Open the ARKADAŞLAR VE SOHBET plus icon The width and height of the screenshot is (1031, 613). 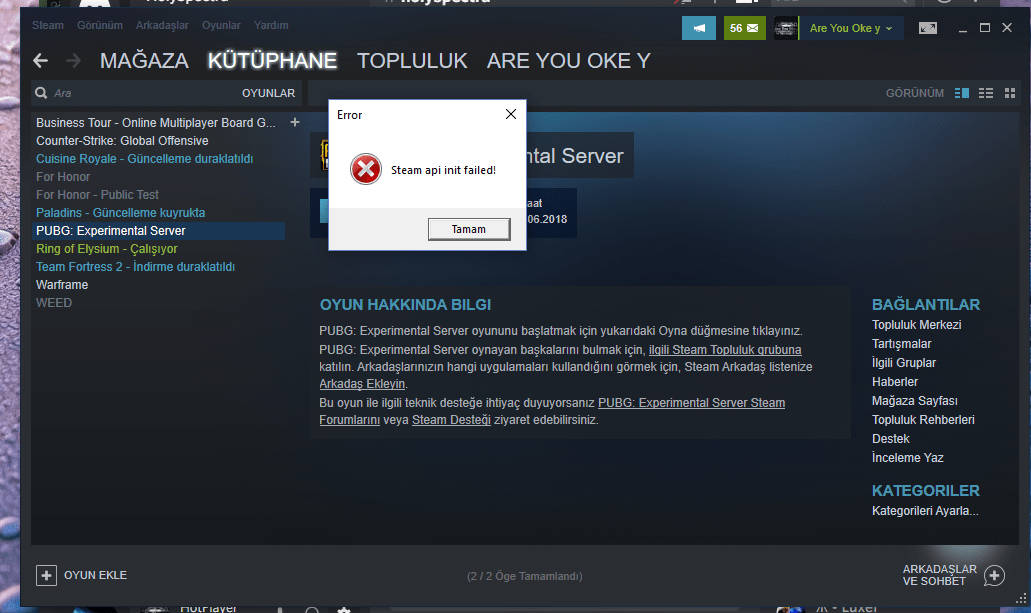click(994, 576)
